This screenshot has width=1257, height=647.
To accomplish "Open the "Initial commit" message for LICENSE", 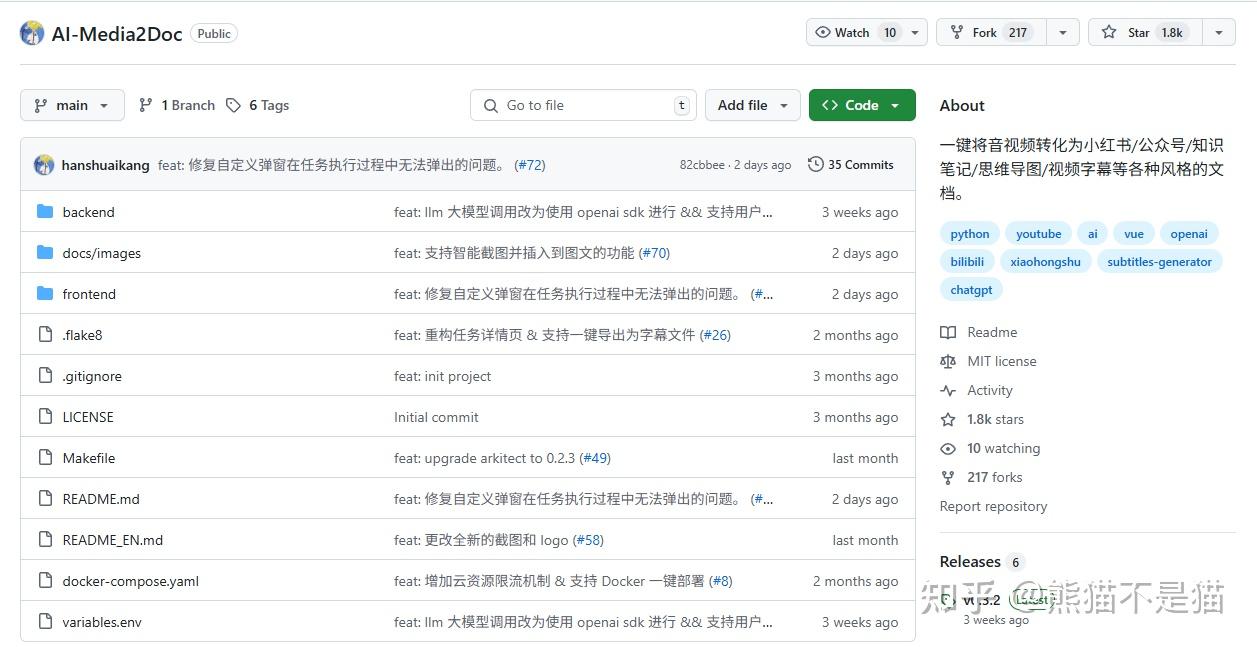I will [x=436, y=417].
